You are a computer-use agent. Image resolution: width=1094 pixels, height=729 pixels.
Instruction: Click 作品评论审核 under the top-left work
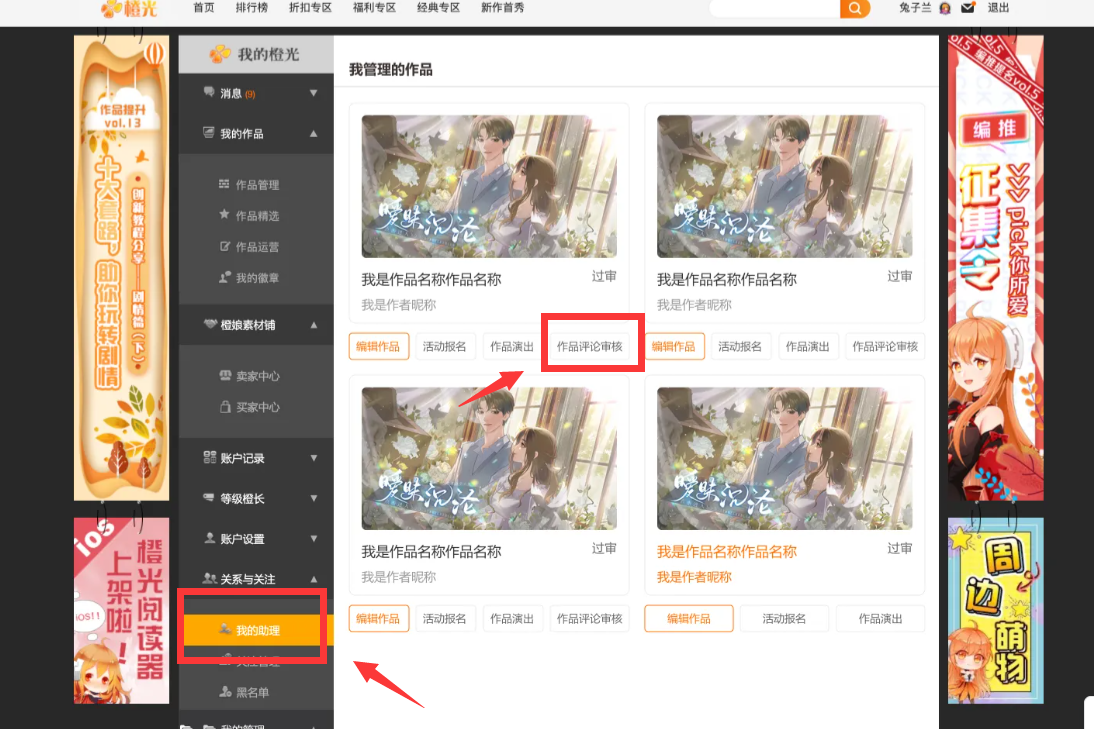590,347
